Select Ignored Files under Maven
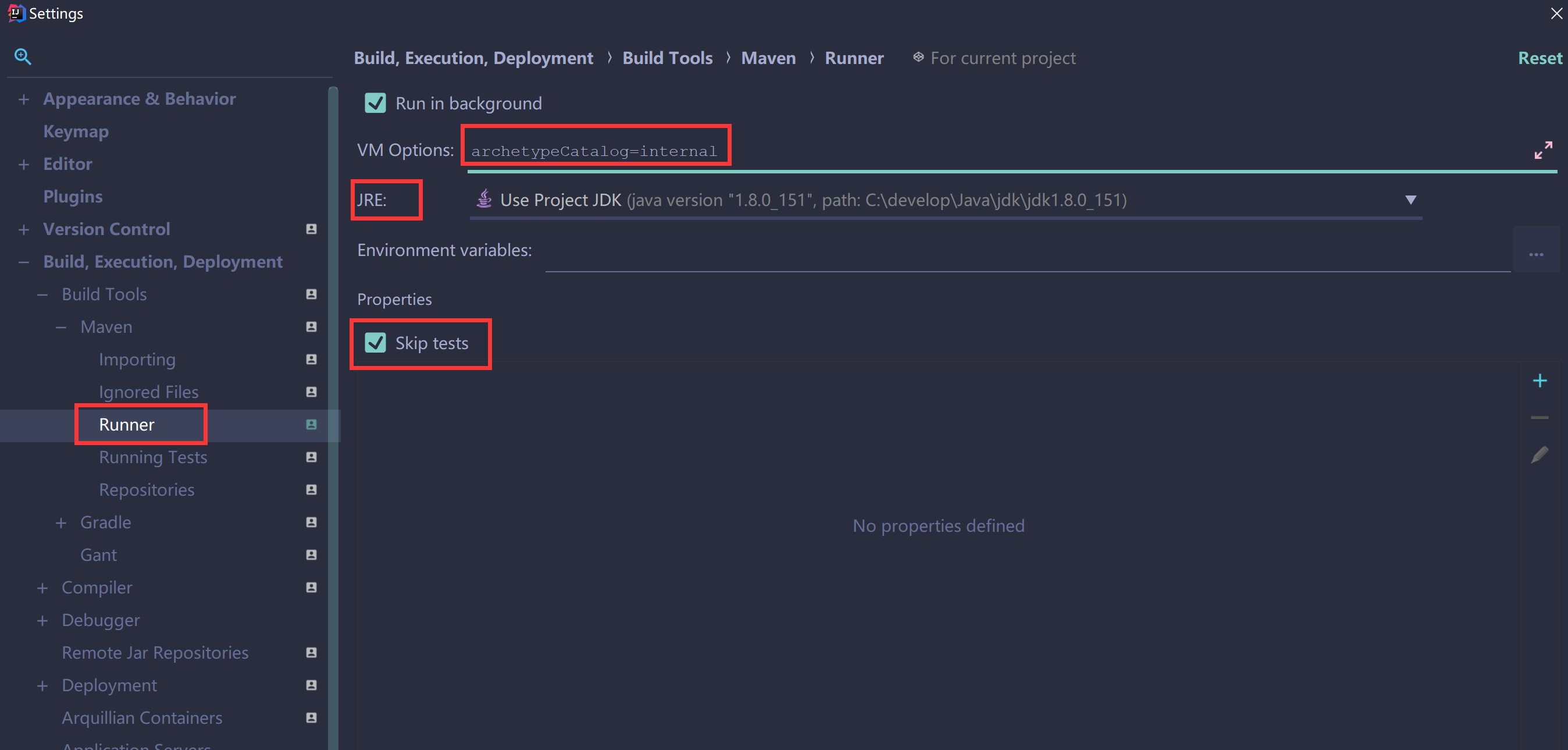 click(x=148, y=392)
